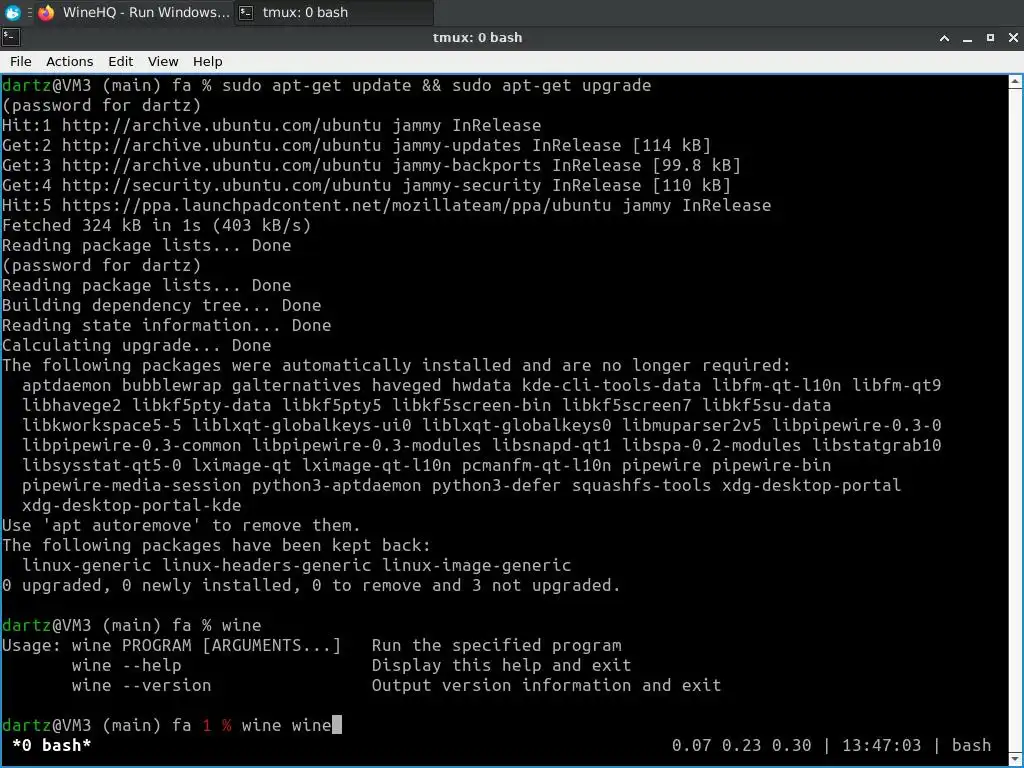
Task: Open the Help menu
Action: point(208,61)
